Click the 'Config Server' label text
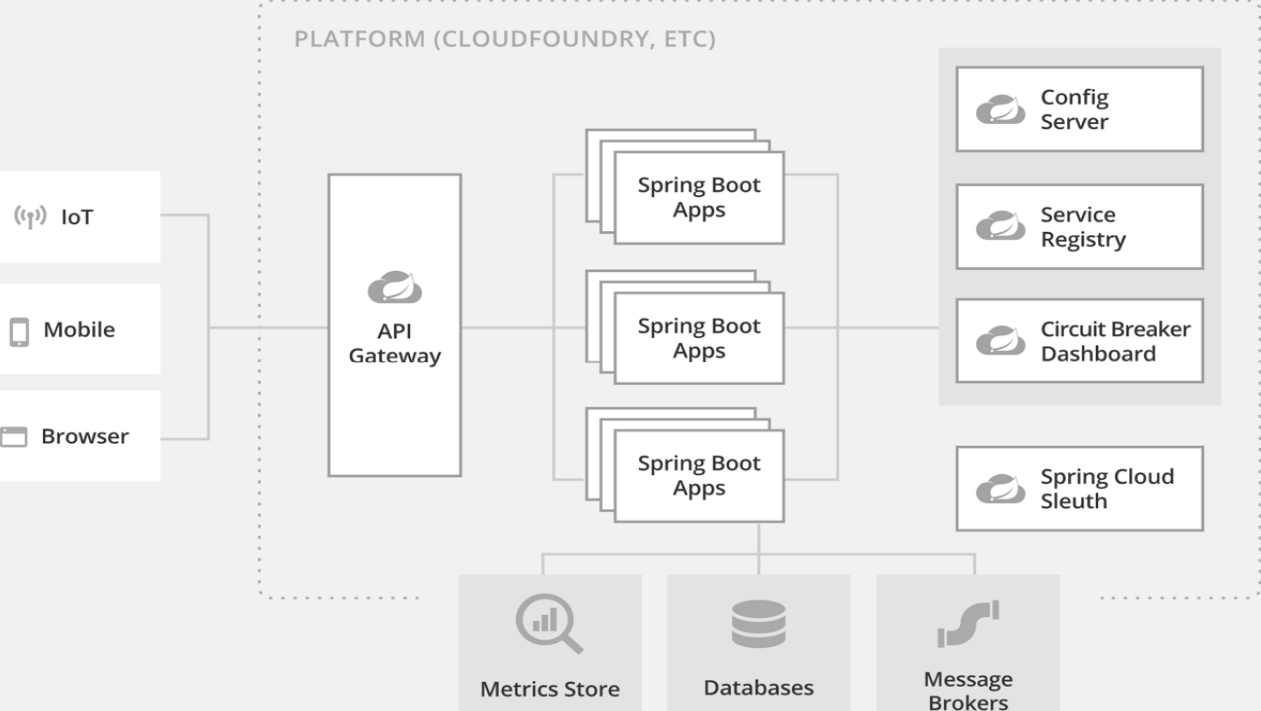The width and height of the screenshot is (1261, 711). point(1075,110)
